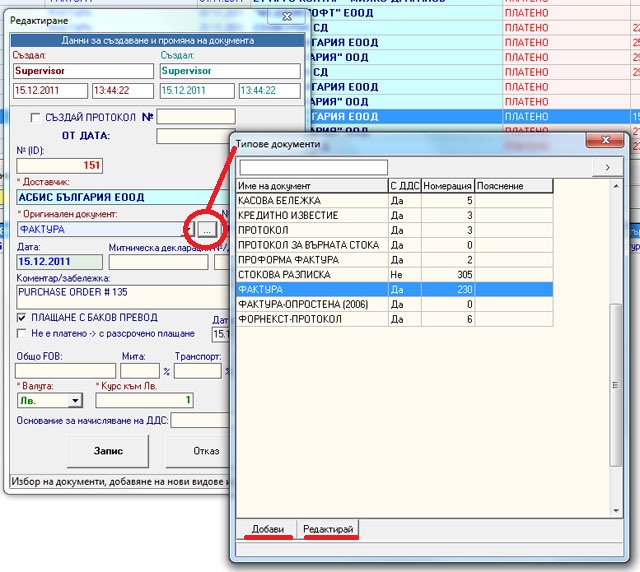640x572 pixels.
Task: Select the highlighted ФАКТУРА row in list
Action: point(395,289)
